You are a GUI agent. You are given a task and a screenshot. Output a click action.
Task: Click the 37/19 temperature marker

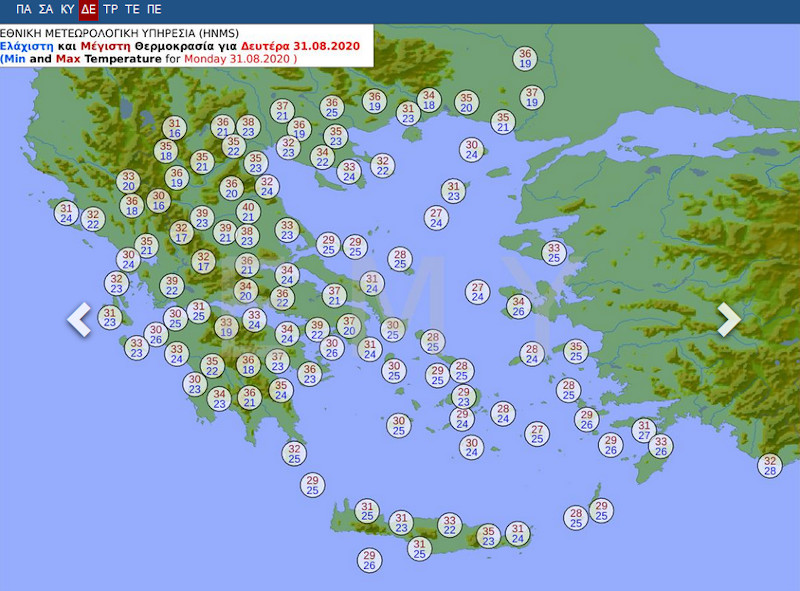click(x=532, y=97)
